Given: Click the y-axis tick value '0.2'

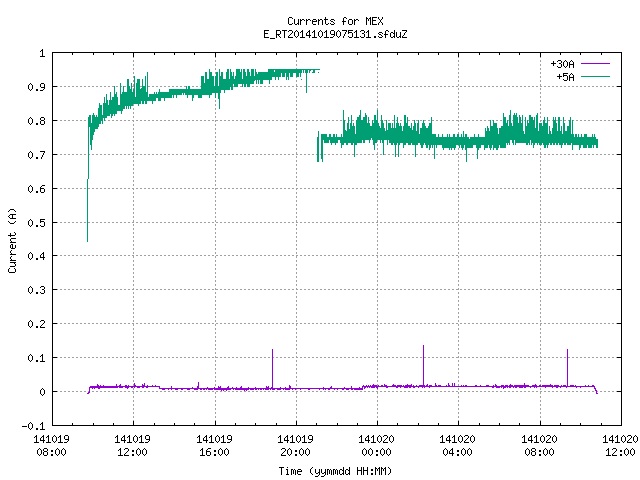Looking at the screenshot, I should coord(36,324).
